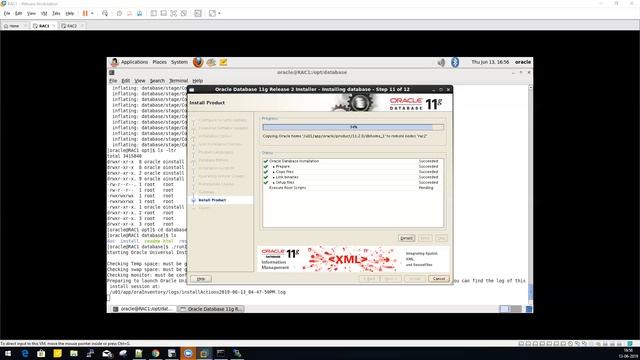Open the dropdown arrow beside the pause button
The height and width of the screenshot is (360, 640).
[x=92, y=13]
